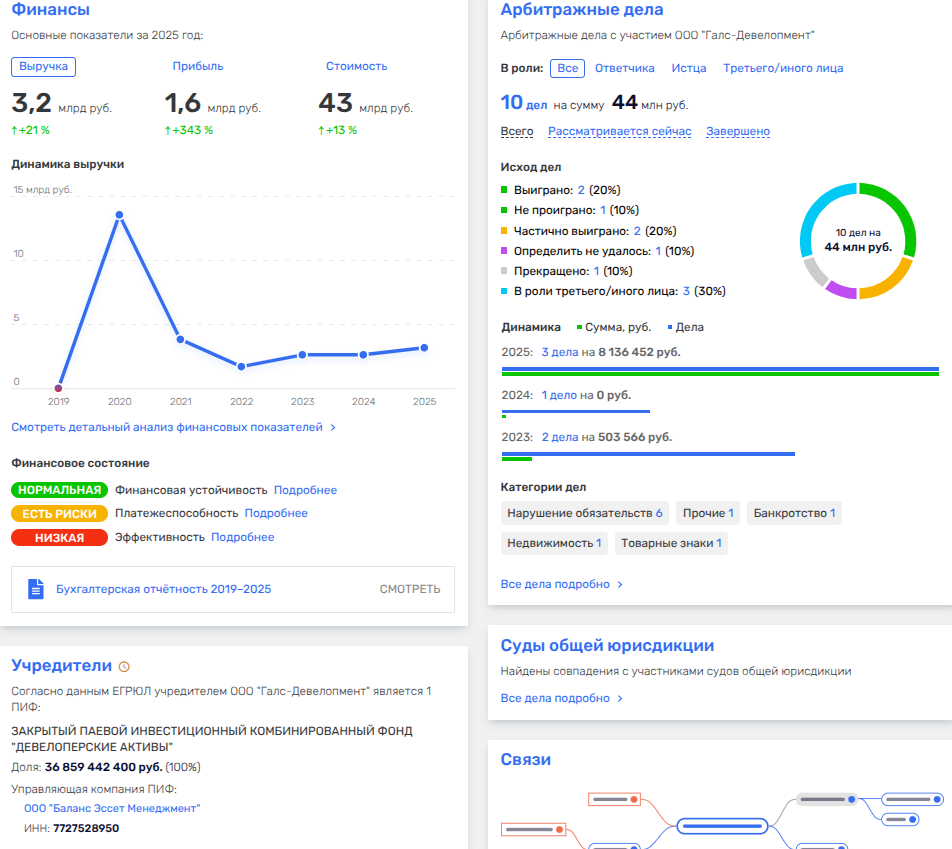The height and width of the screenshot is (849, 952).
Task: Click the arrow in Суды общей юрисдикции
Action: 620,699
